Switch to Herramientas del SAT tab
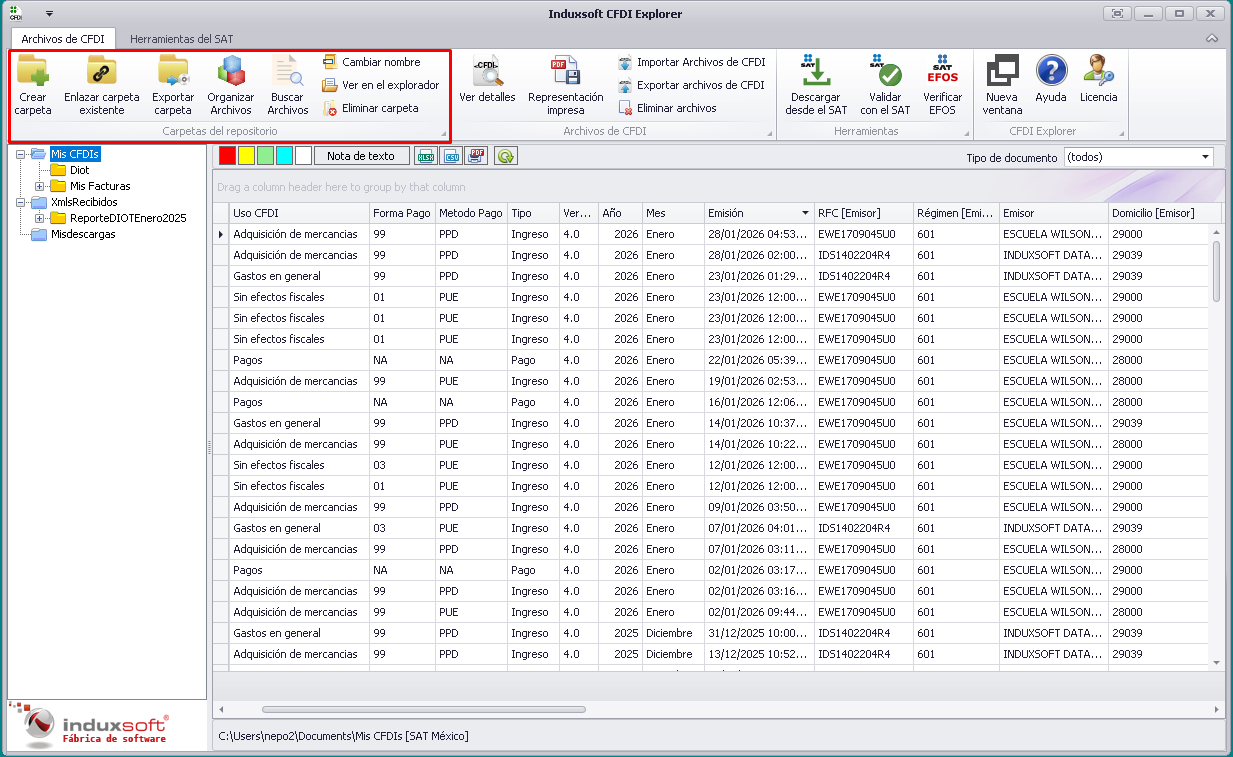 tap(181, 39)
